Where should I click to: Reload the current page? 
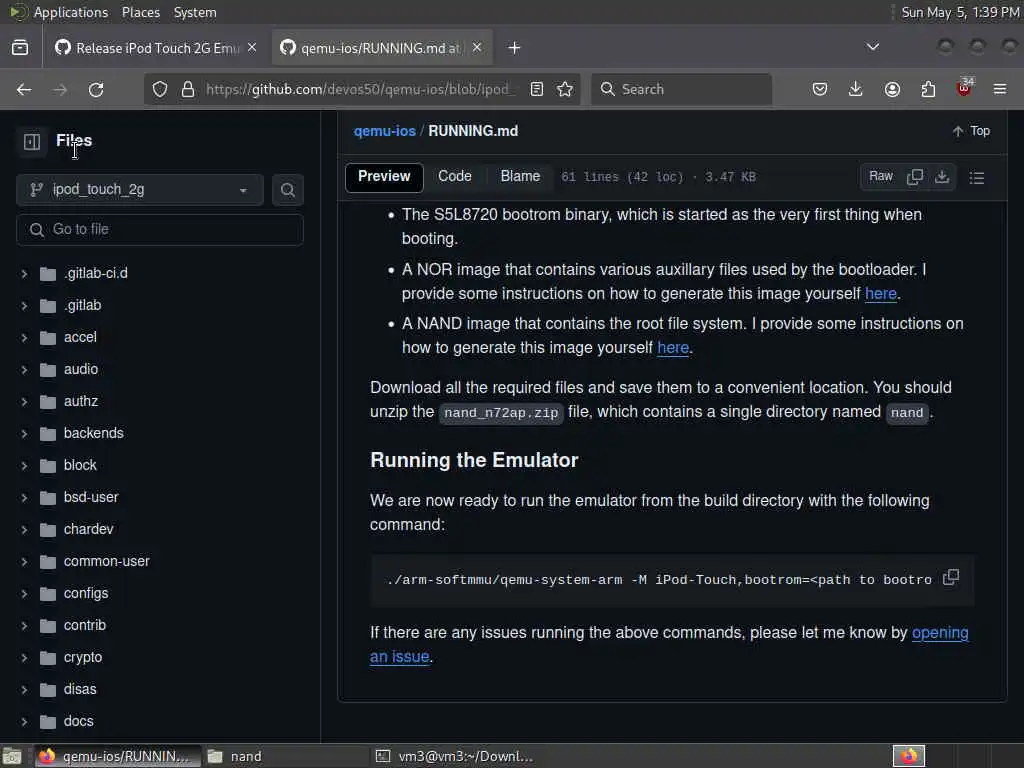click(x=96, y=89)
